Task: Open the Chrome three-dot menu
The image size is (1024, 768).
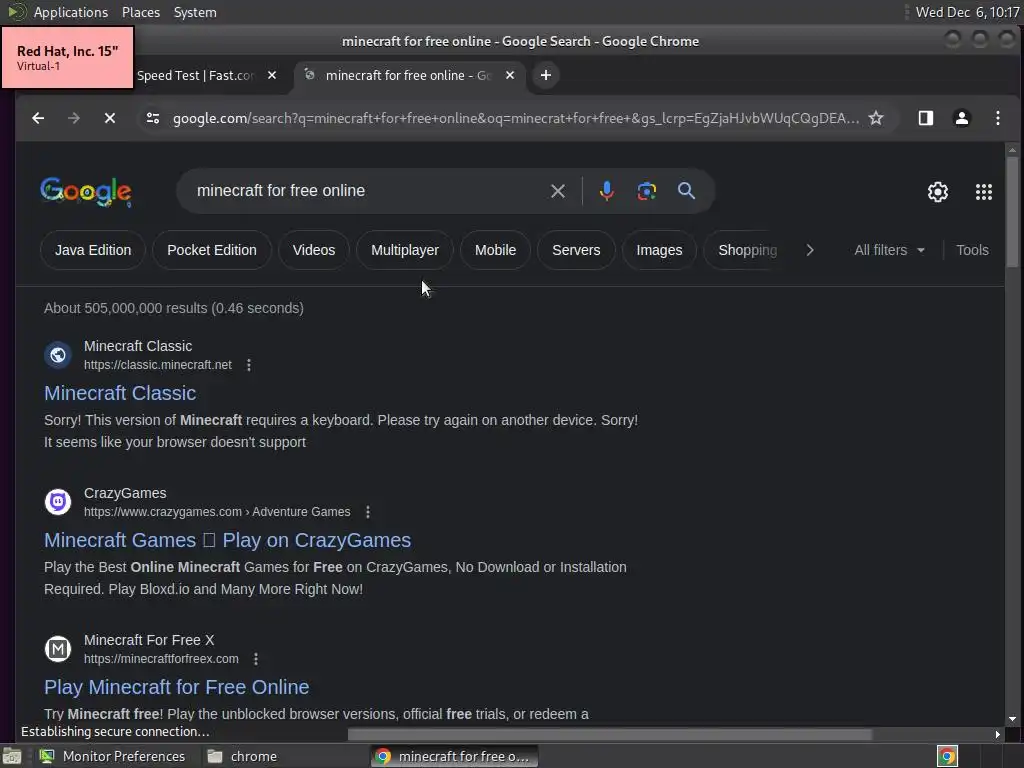Action: 997,118
